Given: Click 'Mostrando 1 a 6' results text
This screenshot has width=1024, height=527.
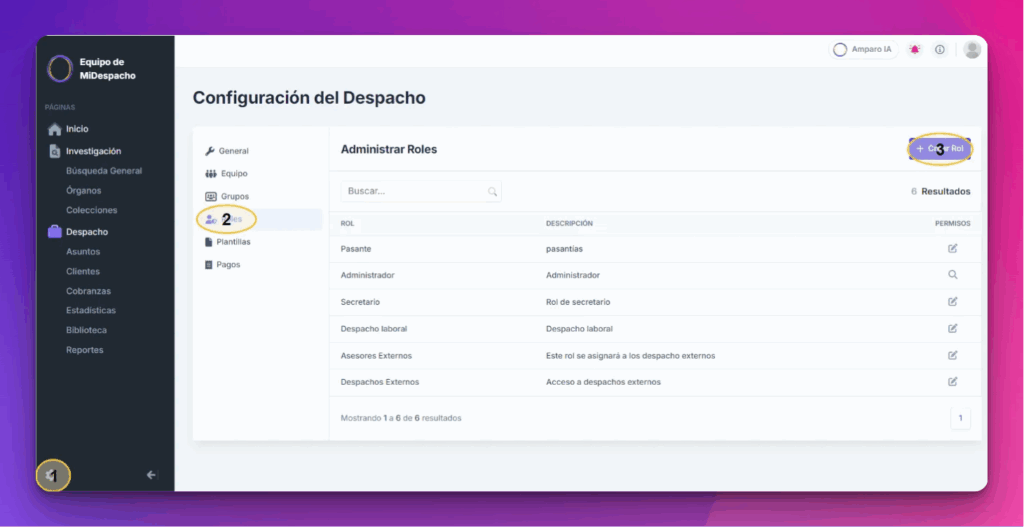Looking at the screenshot, I should (x=401, y=418).
